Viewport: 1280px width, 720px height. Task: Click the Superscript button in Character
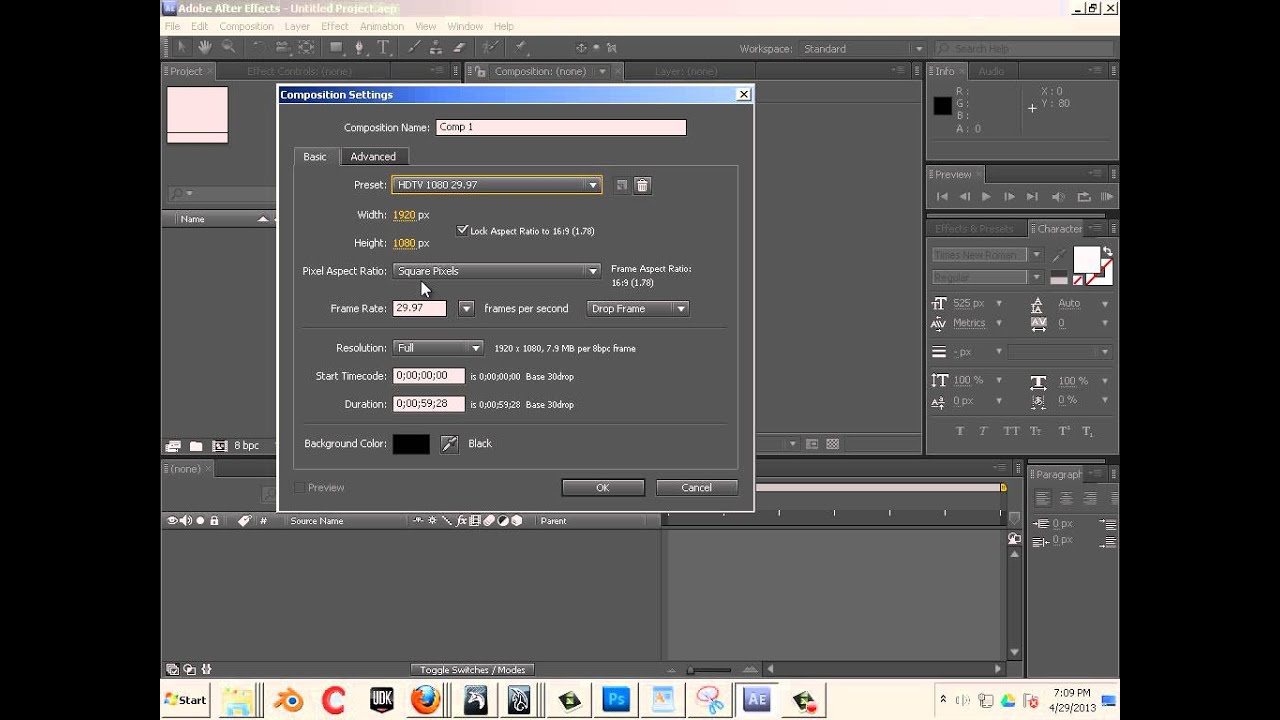click(x=1064, y=431)
